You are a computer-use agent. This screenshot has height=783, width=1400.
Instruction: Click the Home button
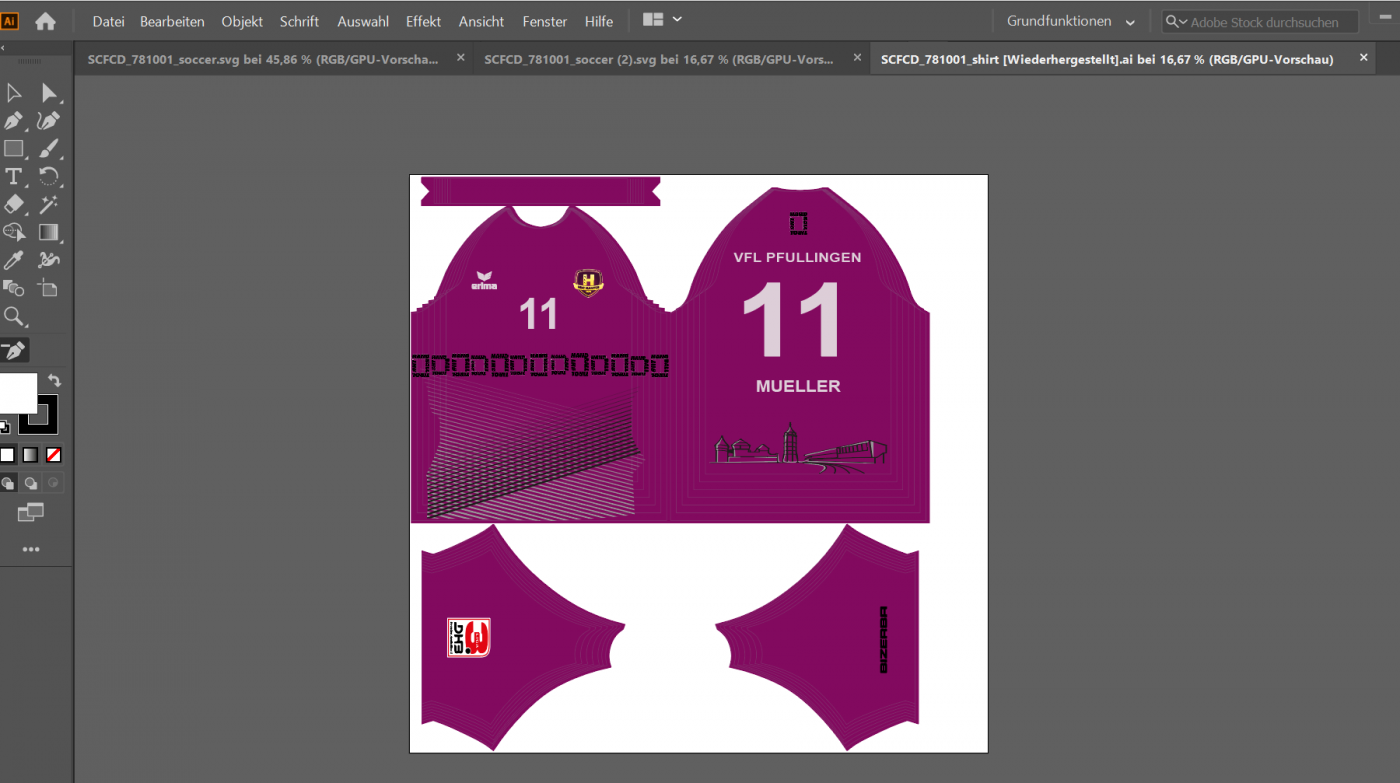[x=45, y=21]
